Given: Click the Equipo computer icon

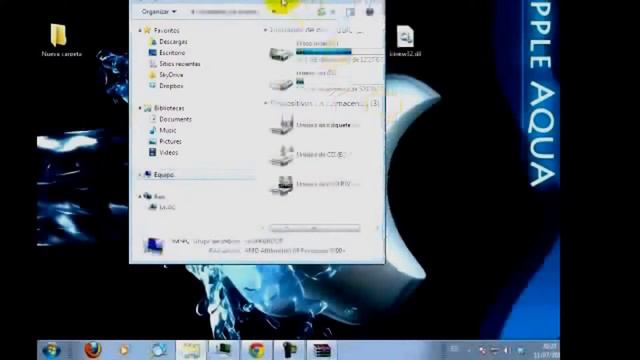Looking at the screenshot, I should 148,175.
